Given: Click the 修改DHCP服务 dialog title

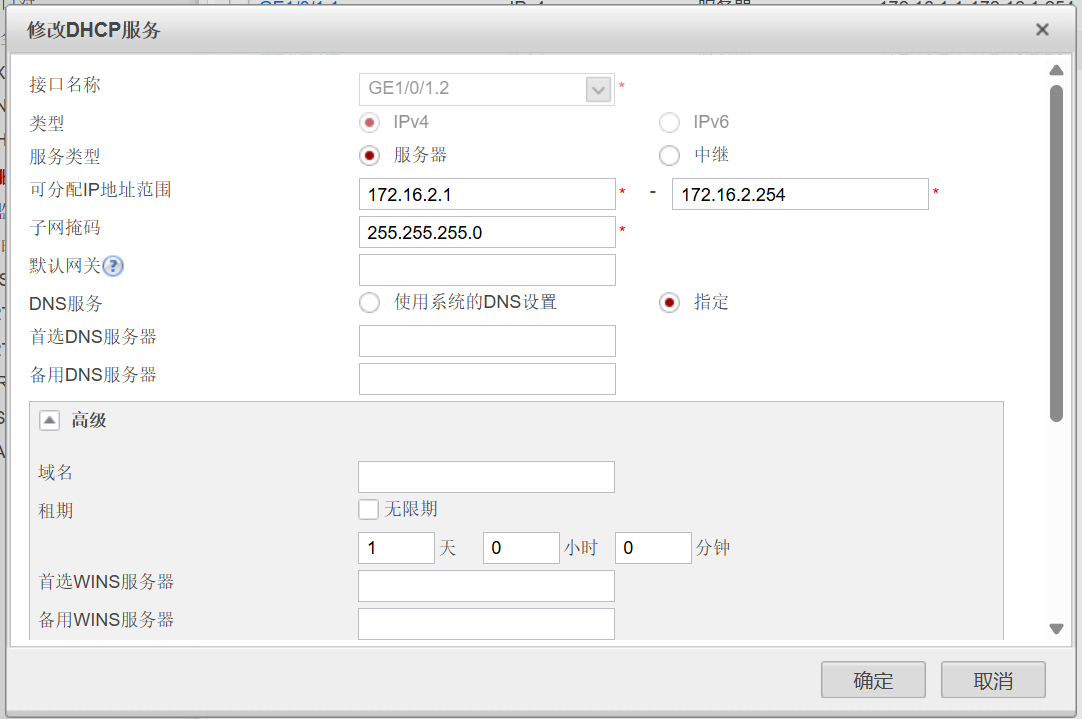Looking at the screenshot, I should [94, 30].
